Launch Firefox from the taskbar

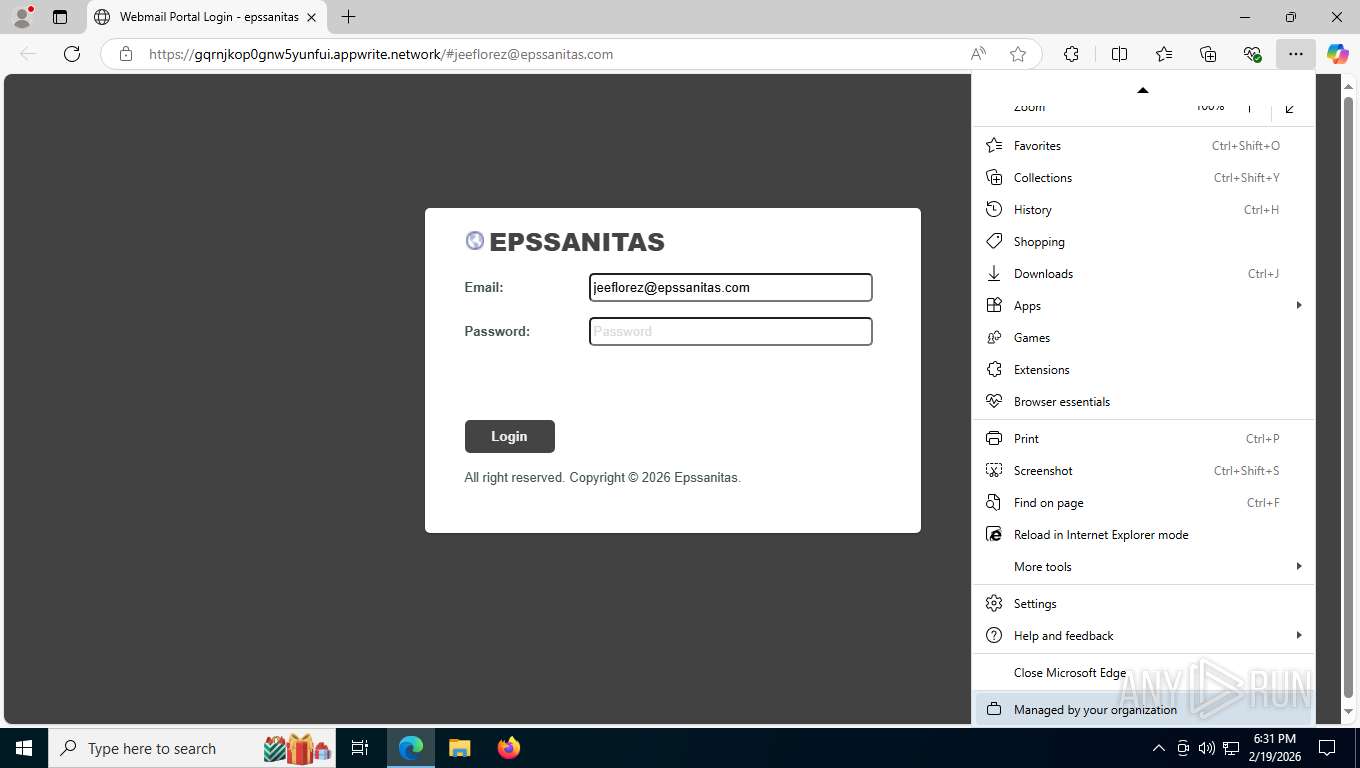tap(508, 748)
